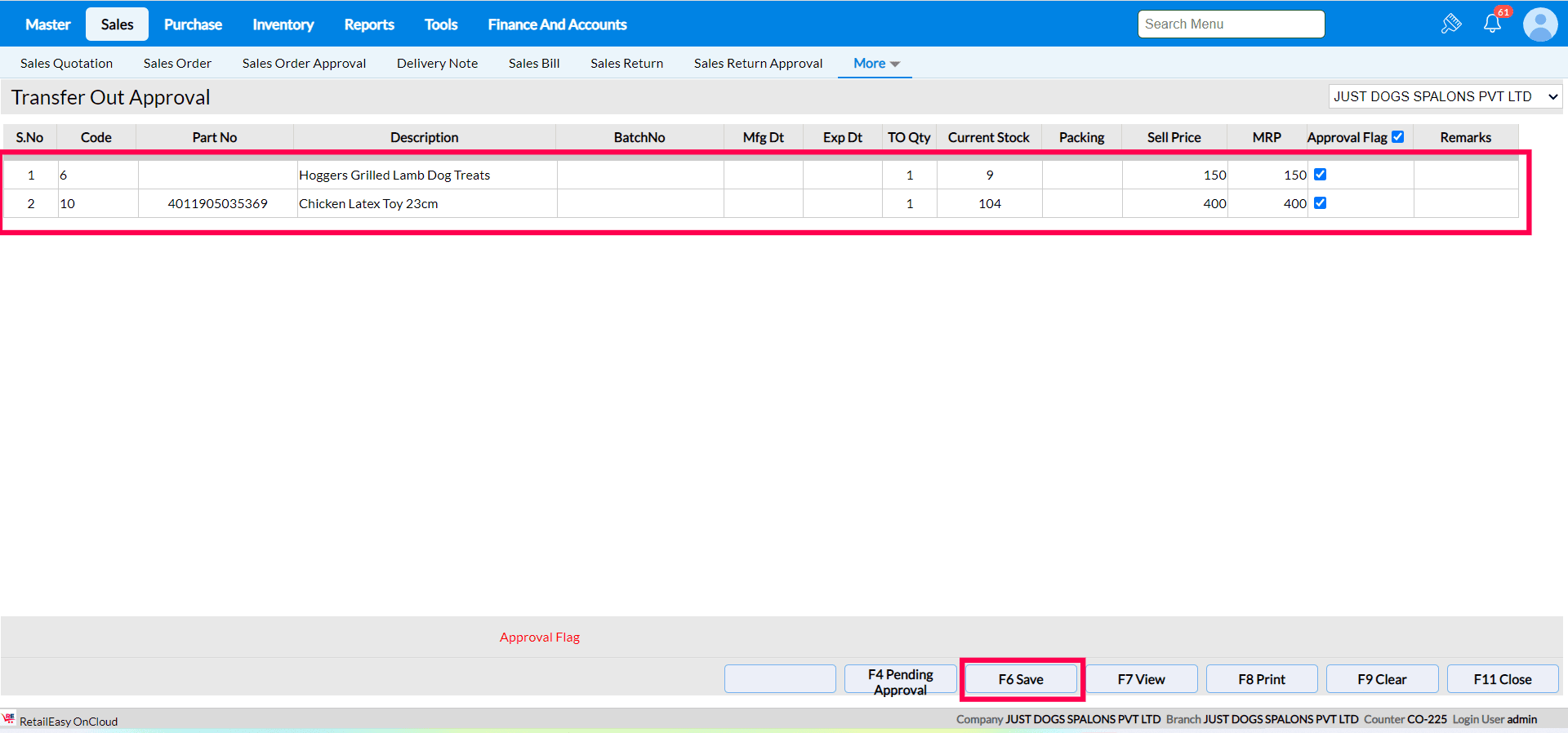Switch to Sales Return Approval tab

click(758, 64)
